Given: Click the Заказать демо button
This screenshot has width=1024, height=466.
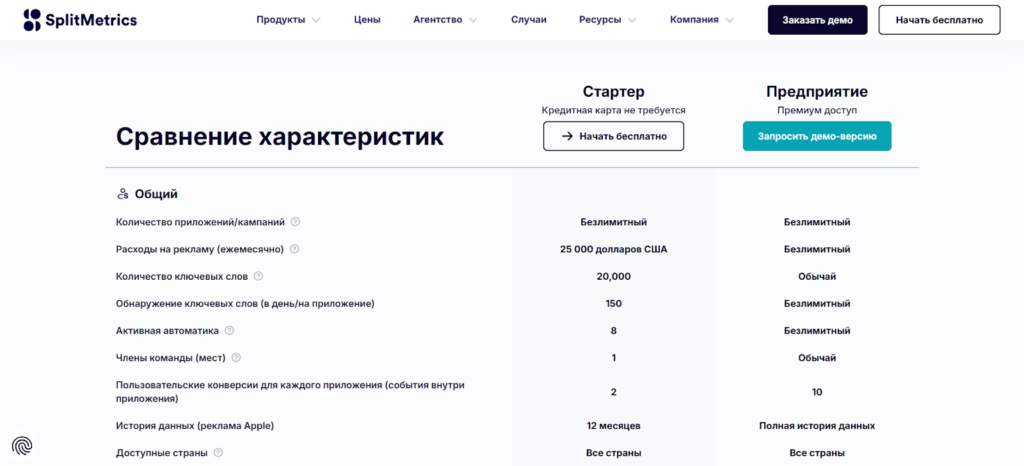Looking at the screenshot, I should pos(818,20).
